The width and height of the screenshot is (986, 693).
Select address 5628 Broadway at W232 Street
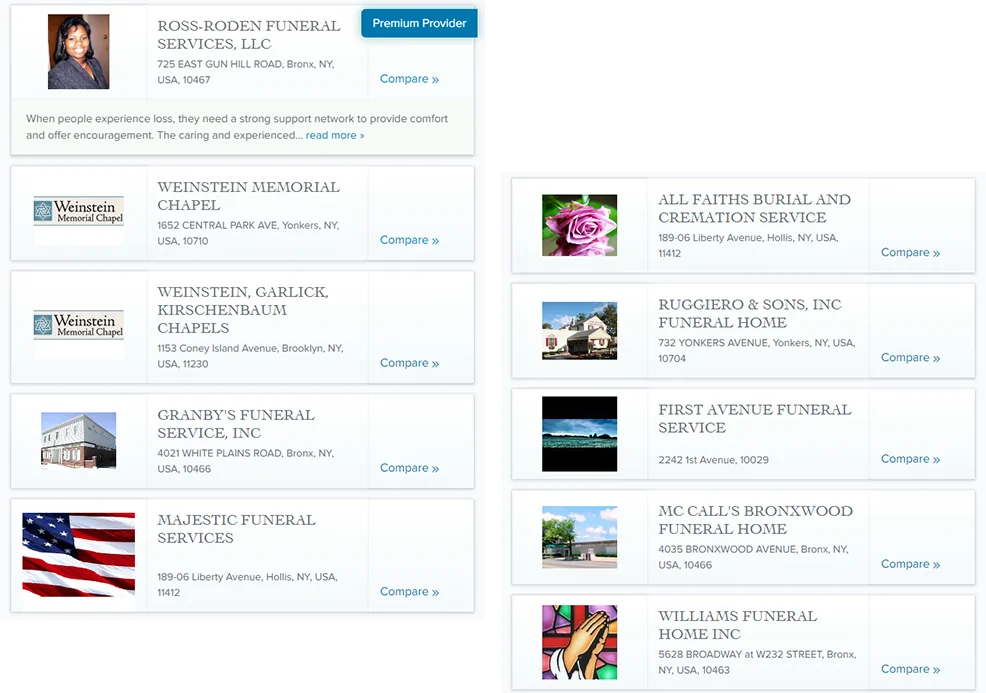pyautogui.click(x=757, y=662)
